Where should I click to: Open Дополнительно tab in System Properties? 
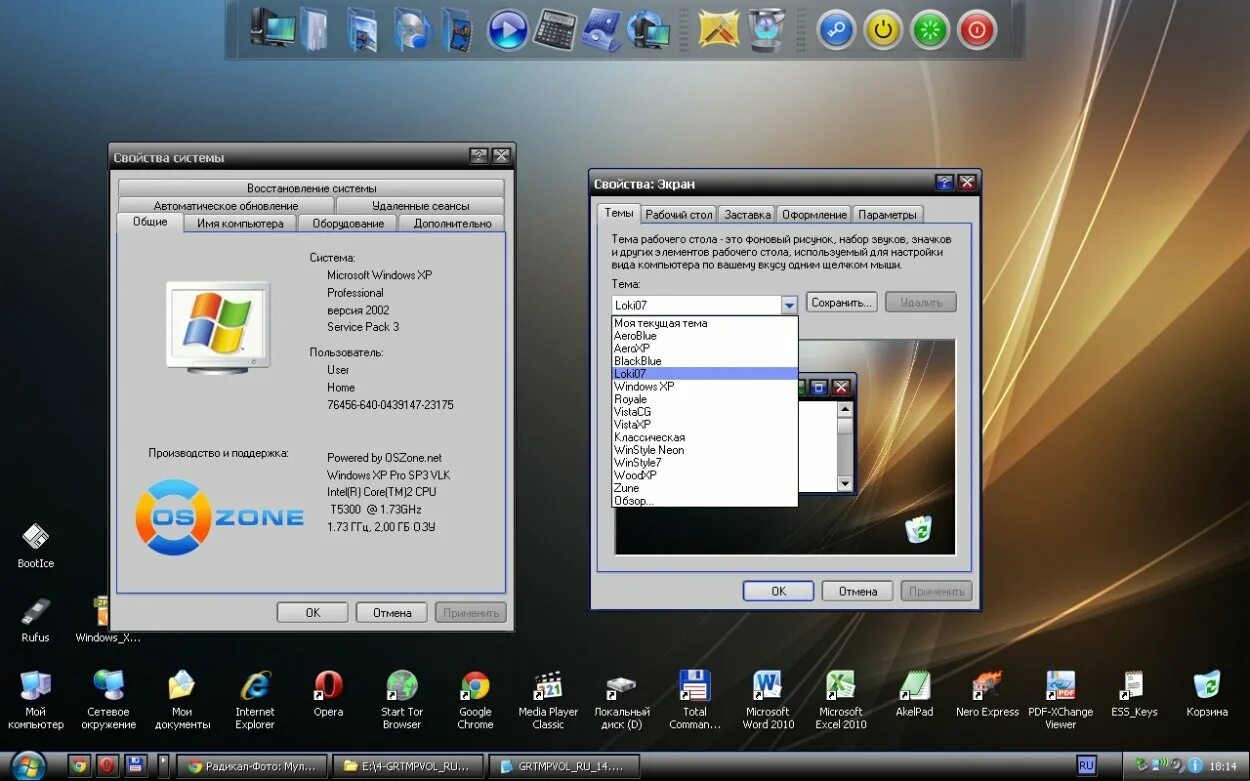point(452,223)
